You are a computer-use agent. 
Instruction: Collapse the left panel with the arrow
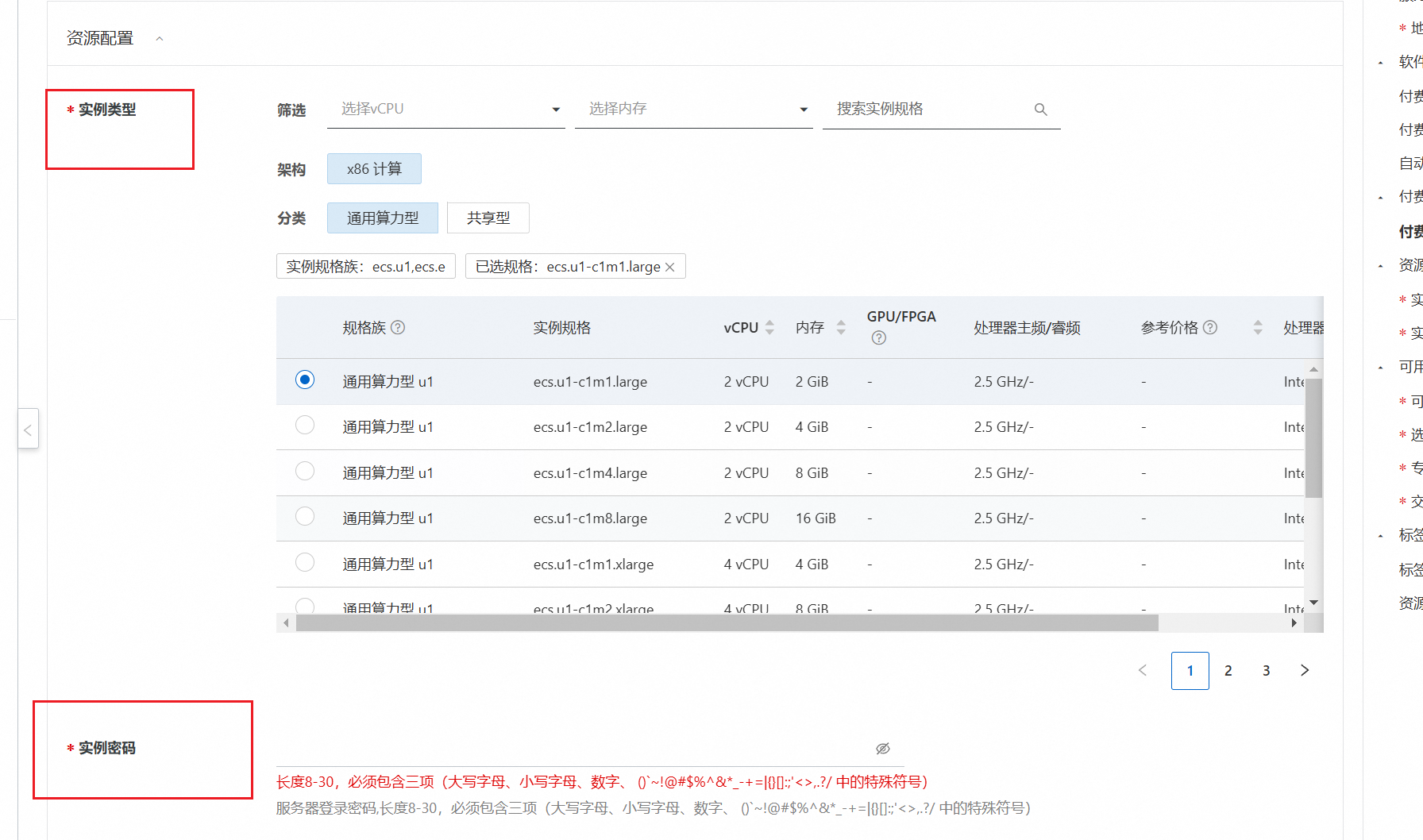28,429
